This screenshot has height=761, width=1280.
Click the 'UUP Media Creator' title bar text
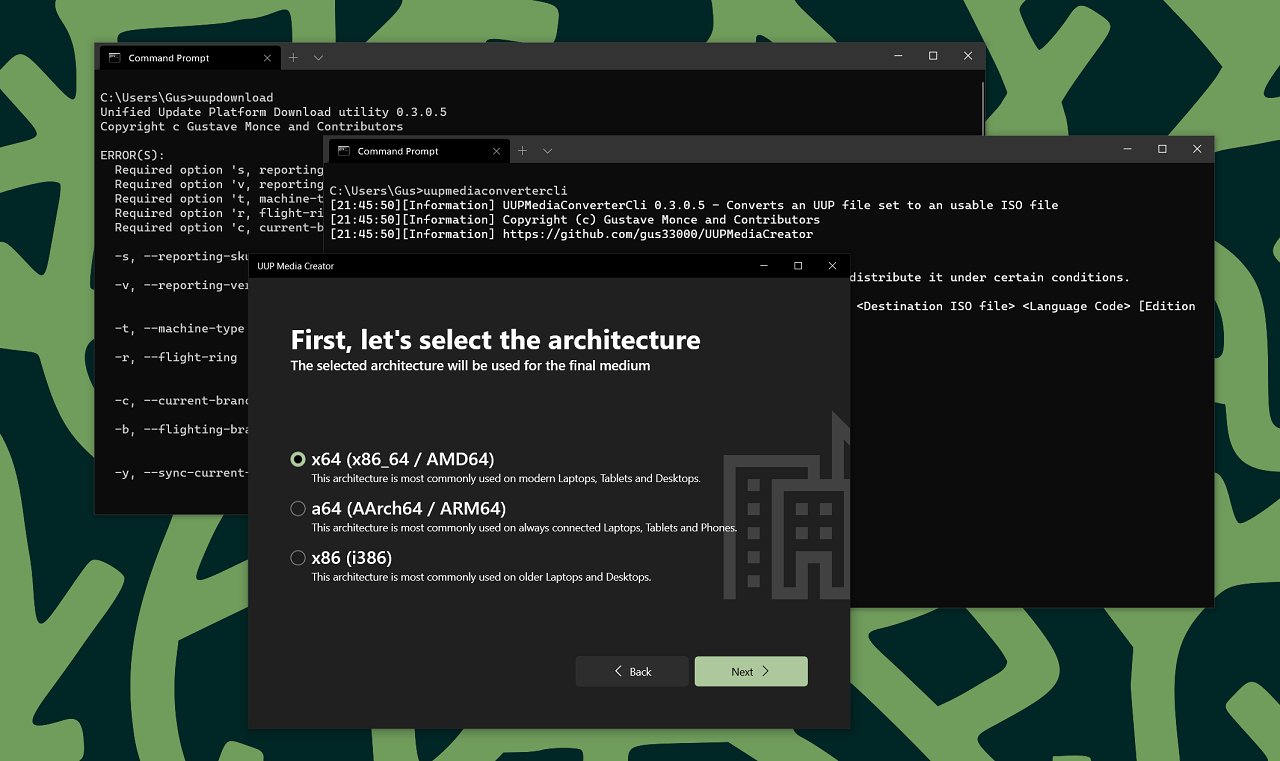(295, 266)
